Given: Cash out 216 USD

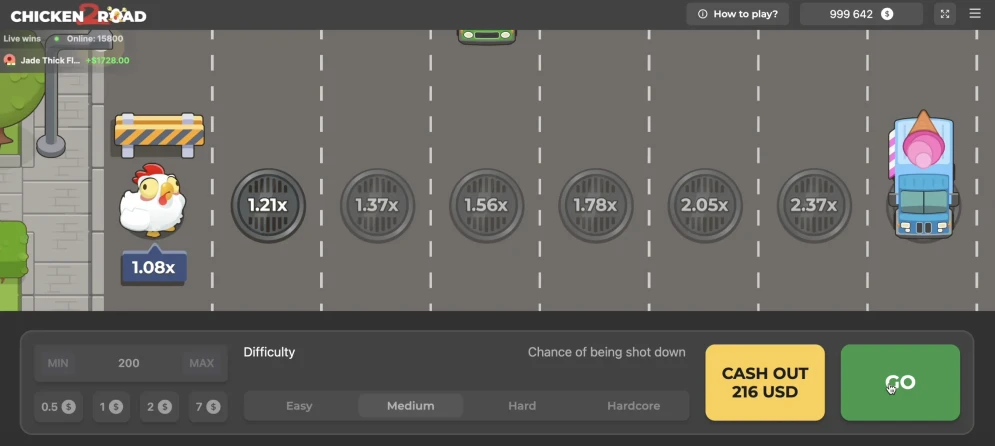Looking at the screenshot, I should pos(765,383).
